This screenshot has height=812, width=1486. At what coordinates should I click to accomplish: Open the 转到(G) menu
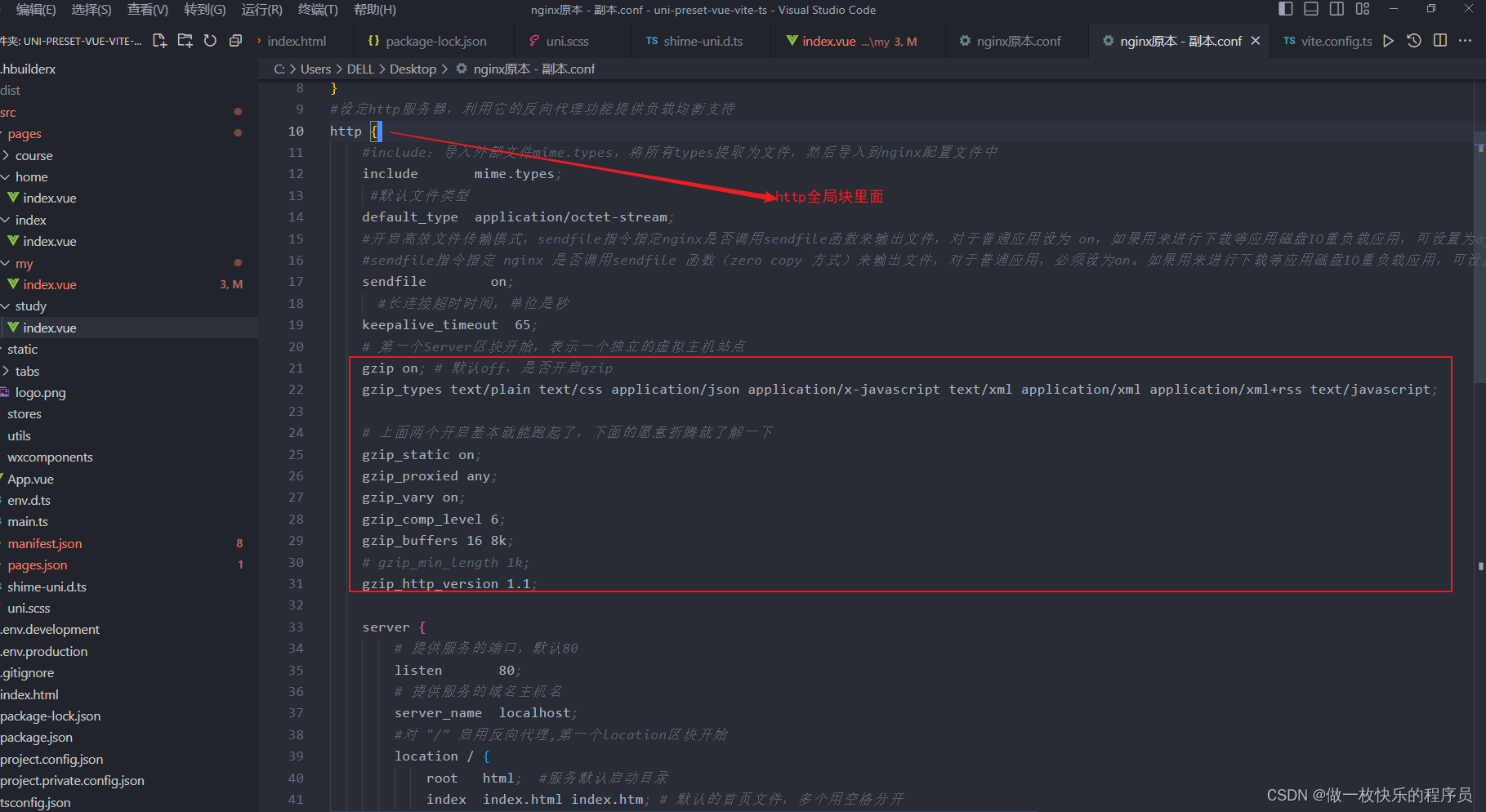[x=205, y=10]
